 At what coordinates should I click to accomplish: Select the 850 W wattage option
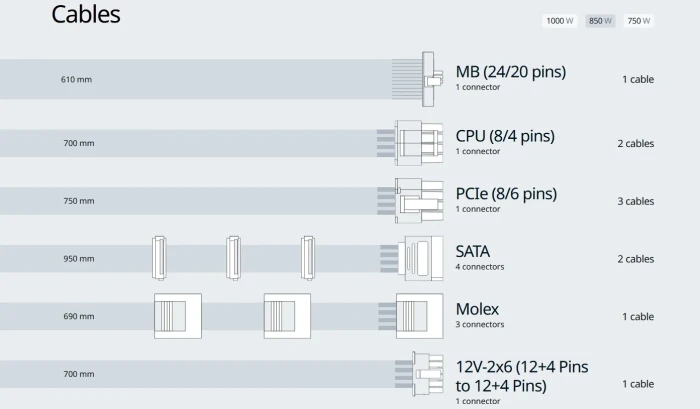pos(601,21)
